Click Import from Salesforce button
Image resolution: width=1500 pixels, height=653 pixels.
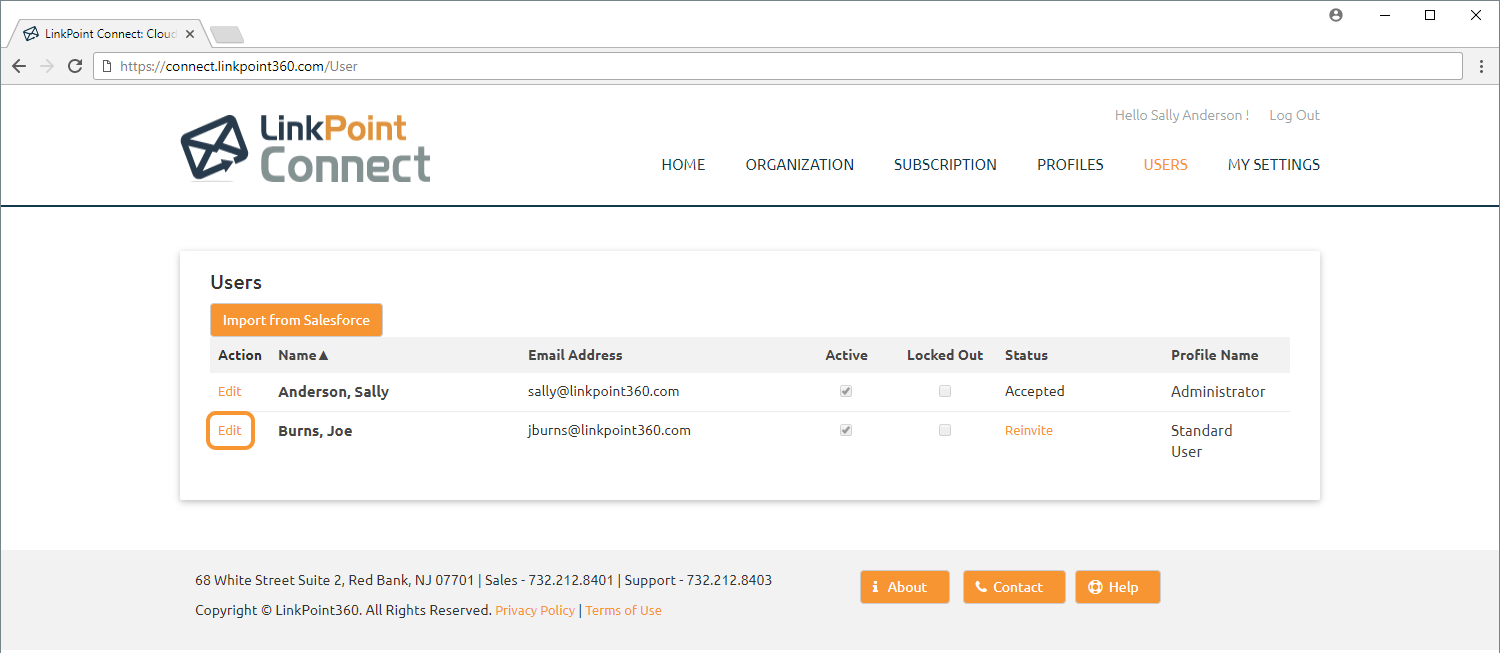tap(296, 320)
